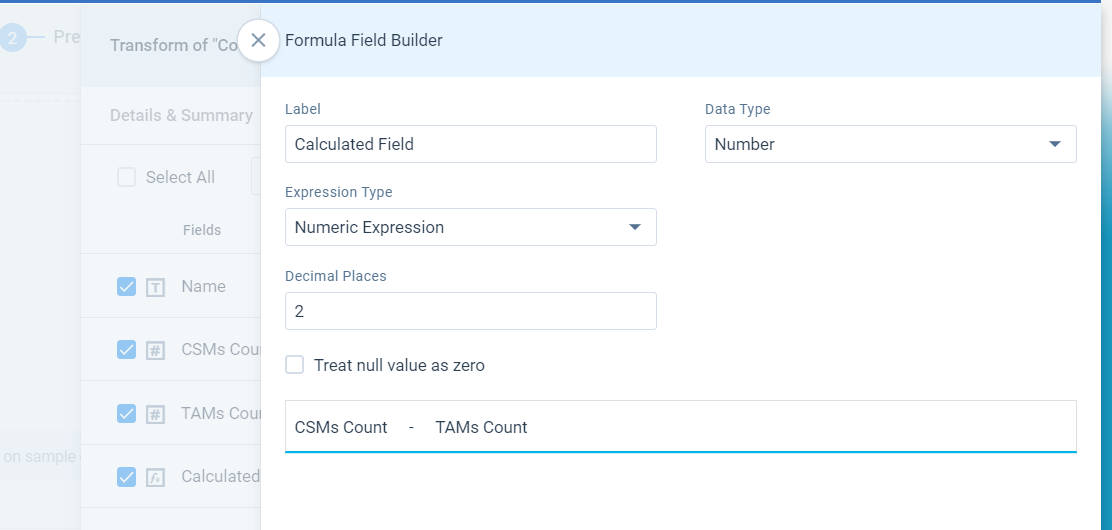Click the Decimal Places input field
Screen dimensions: 1112x530
click(471, 311)
